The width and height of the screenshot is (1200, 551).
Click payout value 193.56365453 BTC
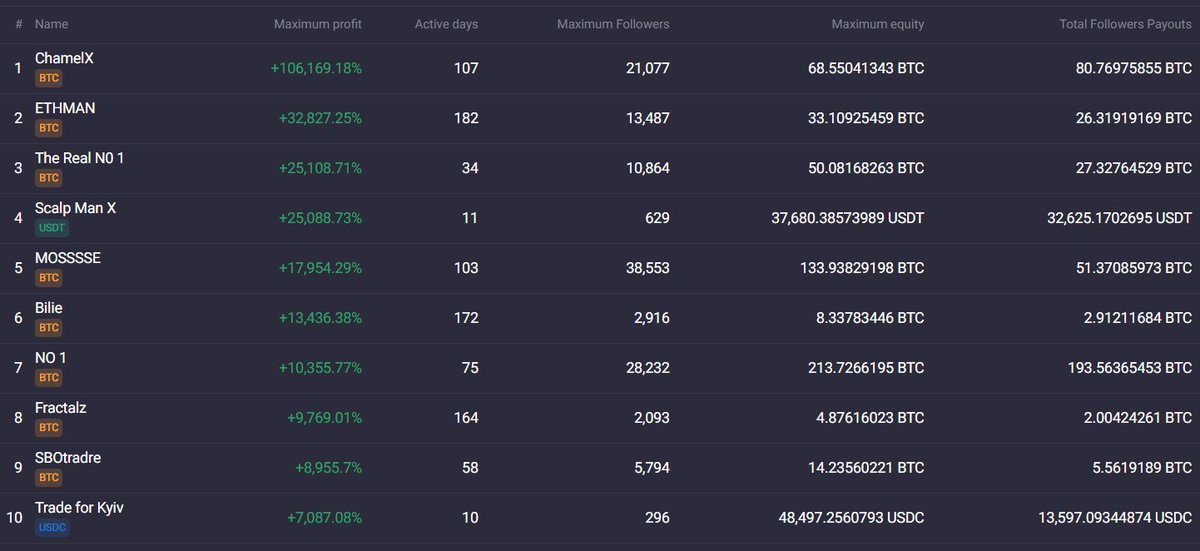click(x=1130, y=368)
